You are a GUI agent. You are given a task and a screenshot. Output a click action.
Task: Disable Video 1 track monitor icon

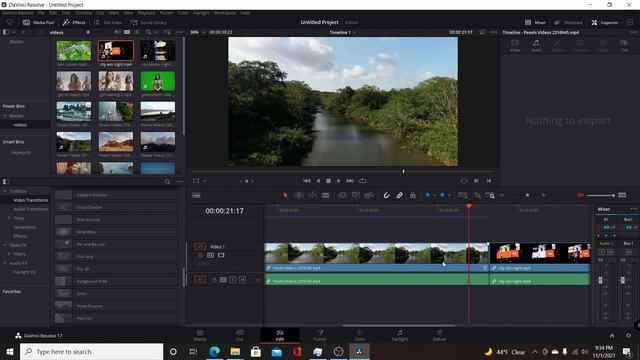221,256
